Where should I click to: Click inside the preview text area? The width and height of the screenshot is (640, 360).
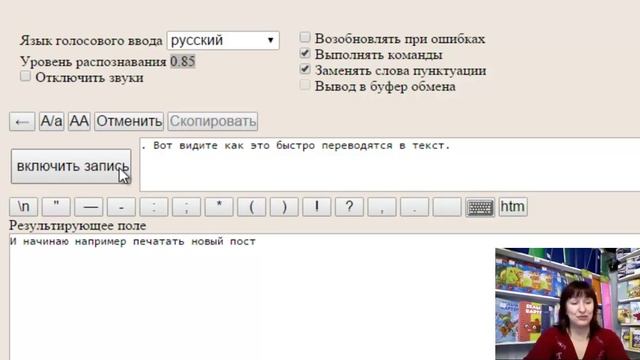pos(390,164)
